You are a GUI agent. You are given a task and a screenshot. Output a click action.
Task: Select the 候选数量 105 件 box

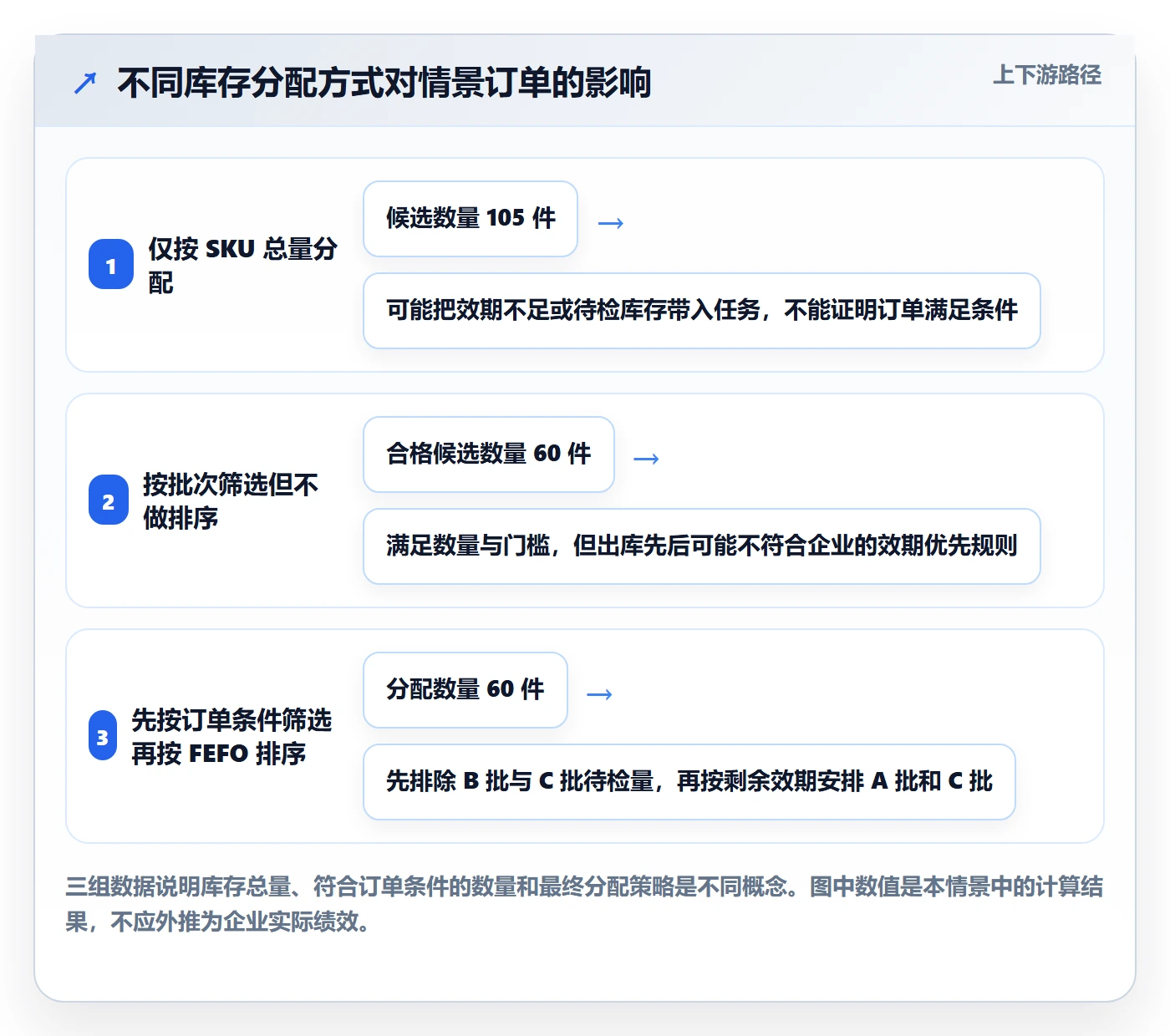click(471, 219)
